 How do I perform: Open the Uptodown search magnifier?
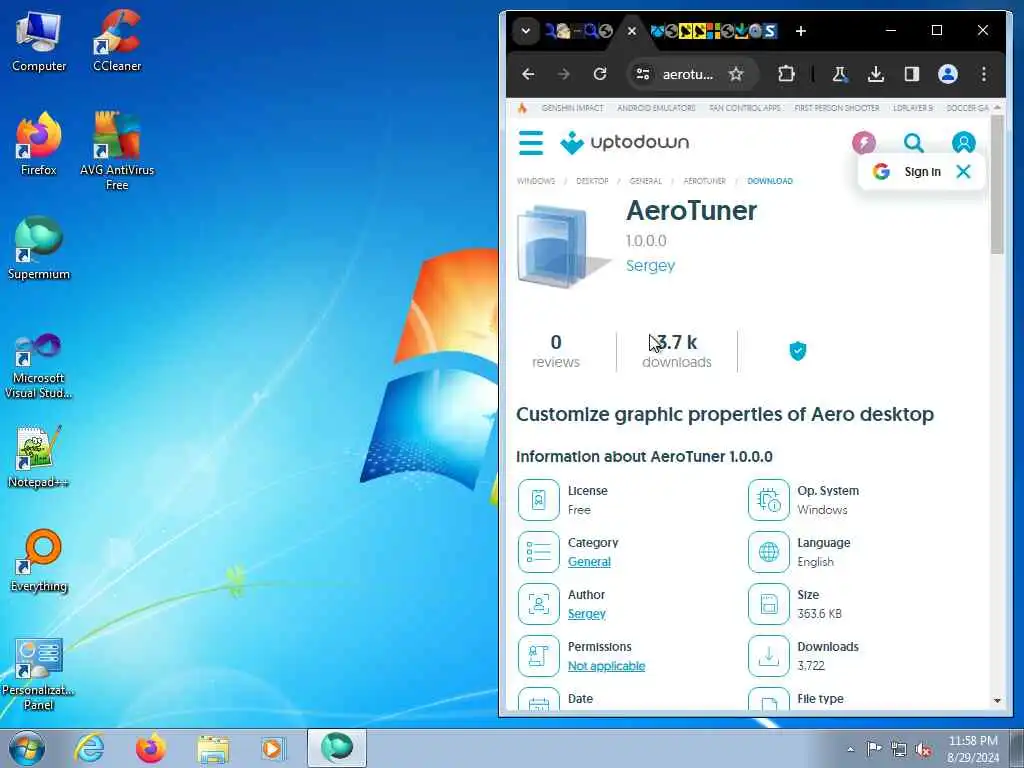click(914, 142)
